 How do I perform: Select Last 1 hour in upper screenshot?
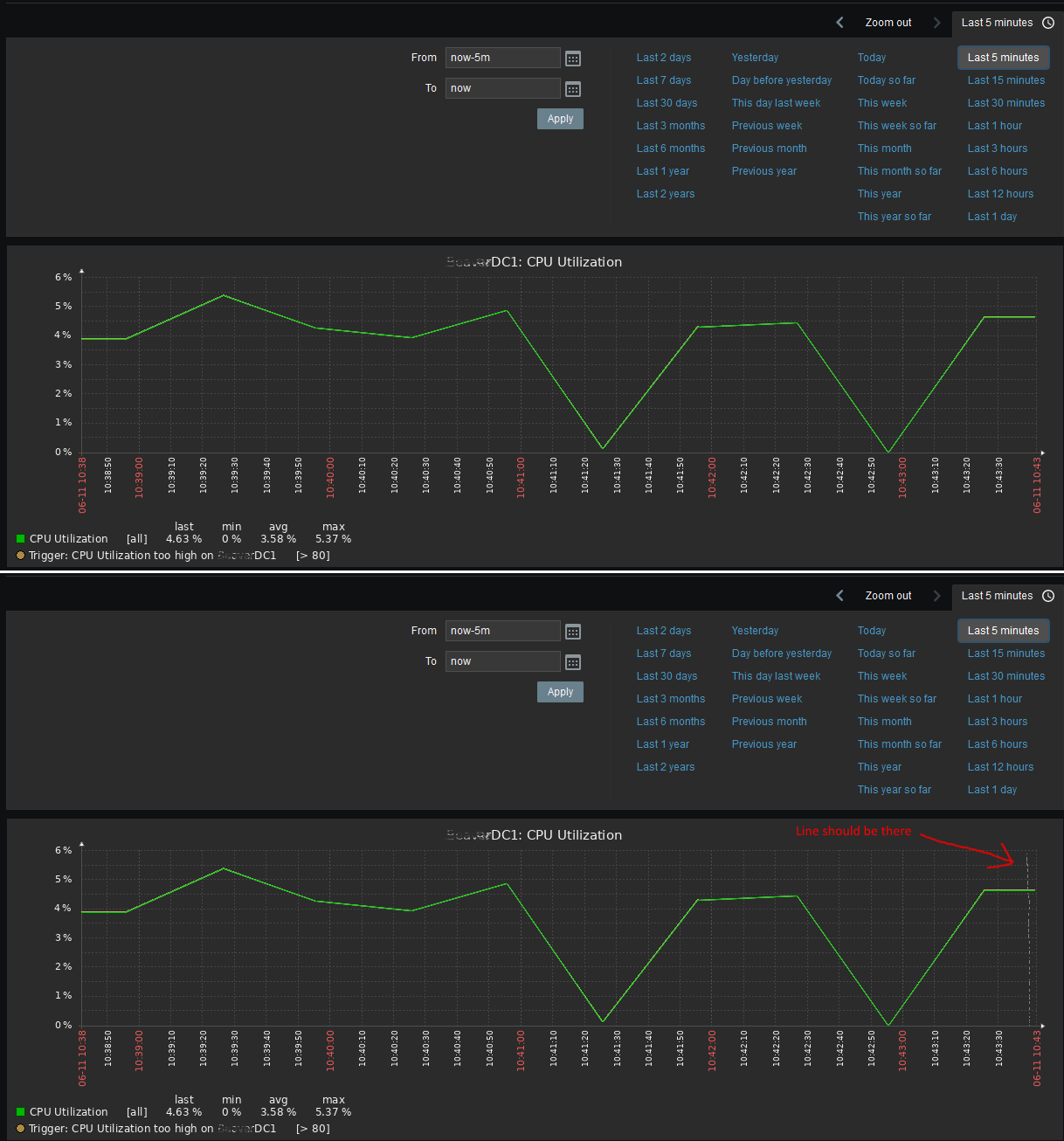click(995, 126)
